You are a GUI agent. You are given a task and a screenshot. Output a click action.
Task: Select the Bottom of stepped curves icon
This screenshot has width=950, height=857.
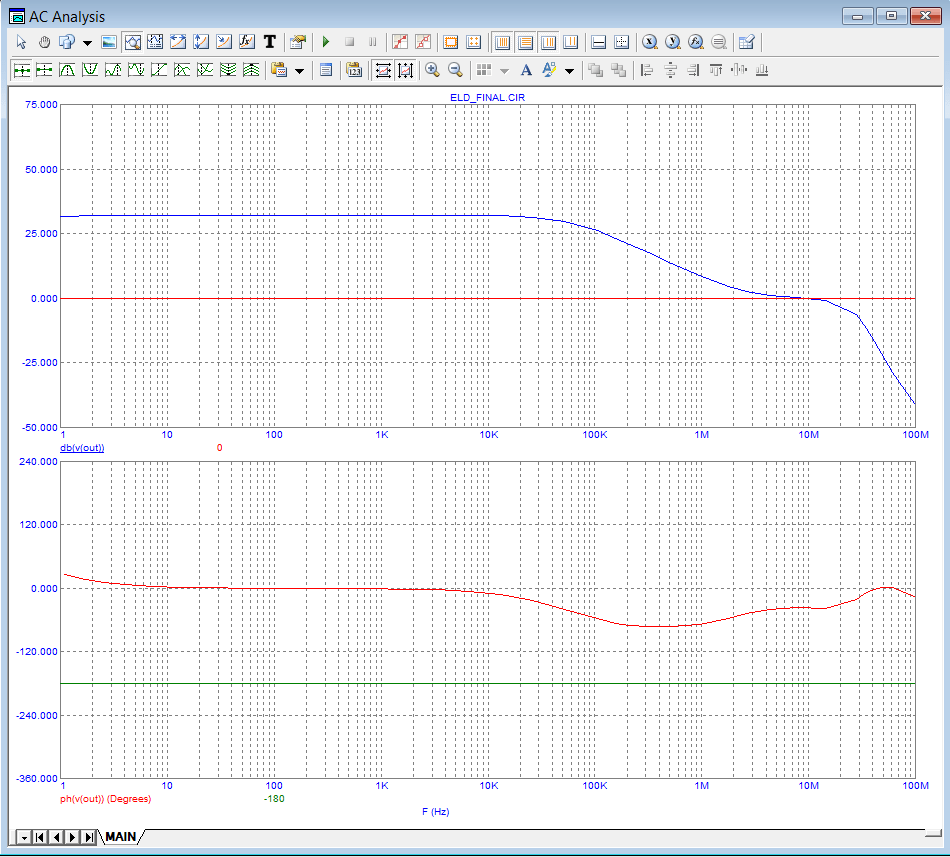click(251, 70)
